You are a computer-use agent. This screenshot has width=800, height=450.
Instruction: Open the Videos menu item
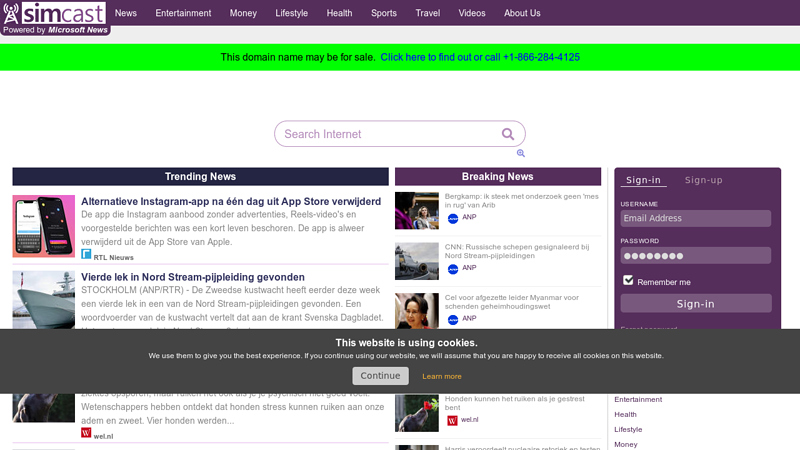[x=471, y=13]
